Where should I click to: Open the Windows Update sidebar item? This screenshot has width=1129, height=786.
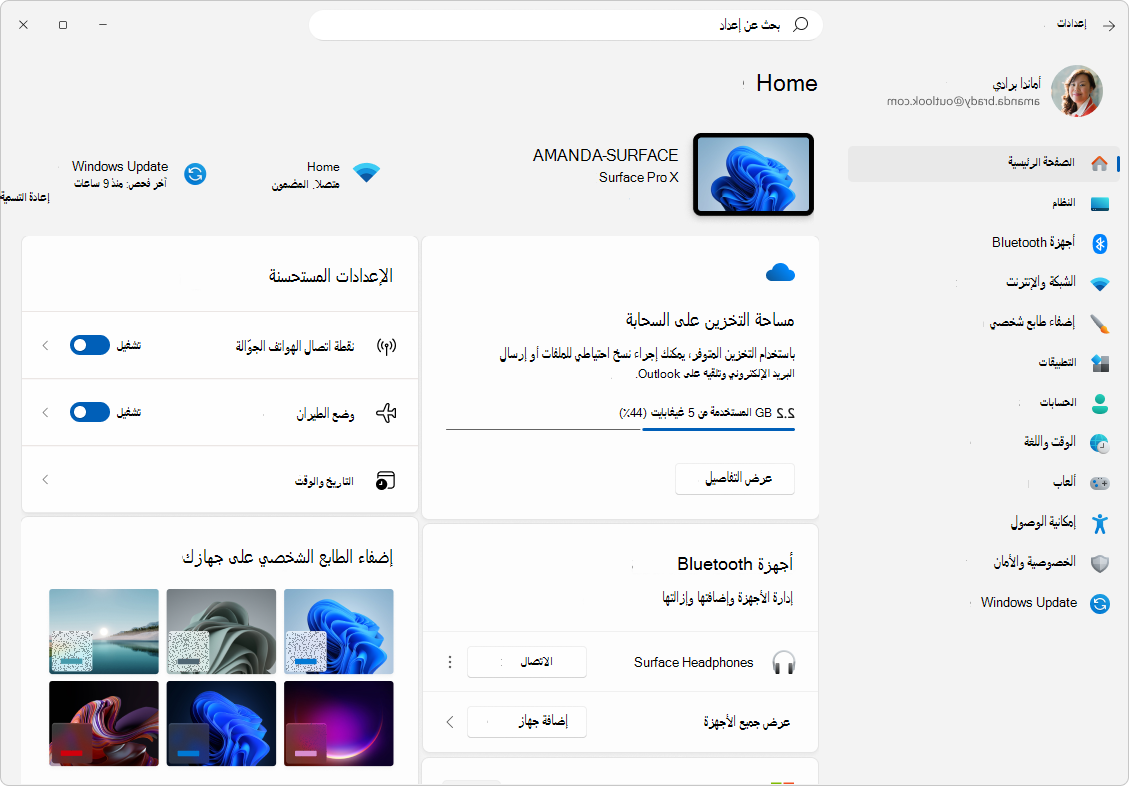(x=984, y=603)
